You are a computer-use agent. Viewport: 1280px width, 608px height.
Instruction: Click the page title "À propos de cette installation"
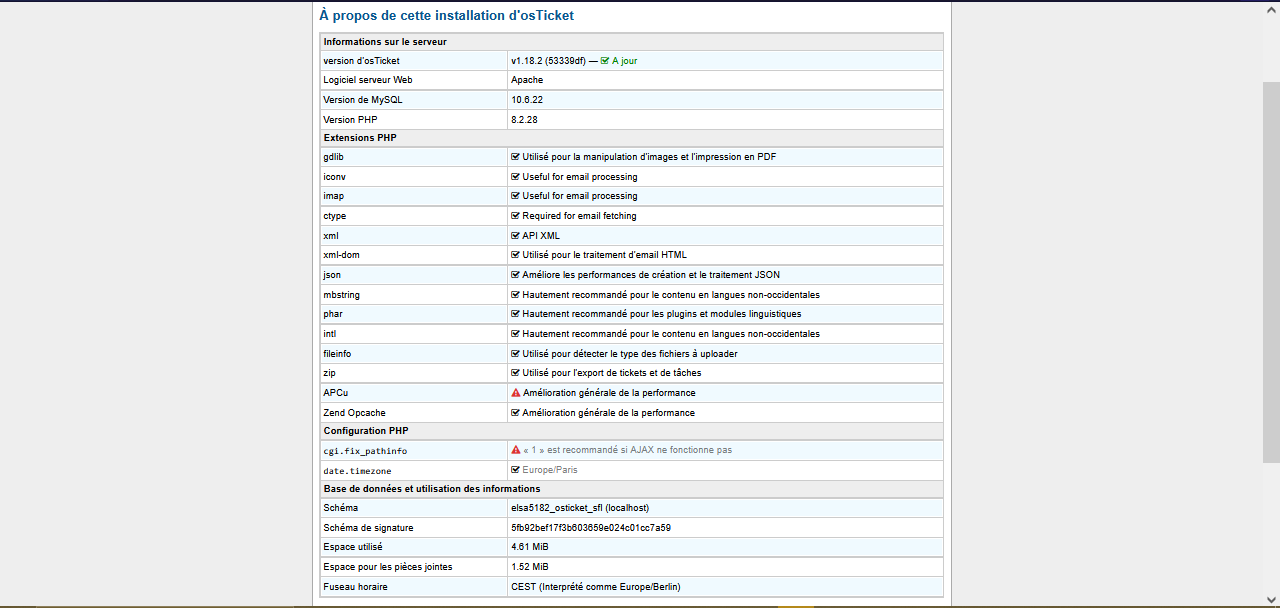point(446,16)
